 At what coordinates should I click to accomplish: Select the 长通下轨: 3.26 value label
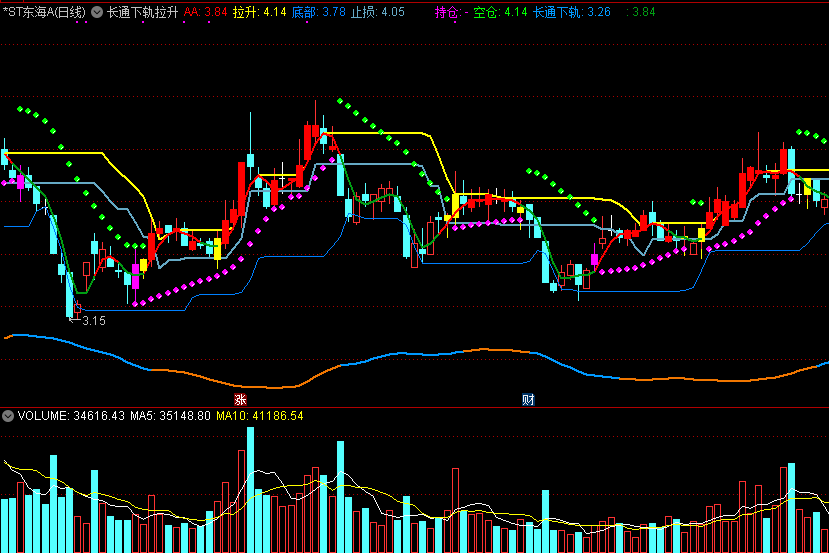572,12
